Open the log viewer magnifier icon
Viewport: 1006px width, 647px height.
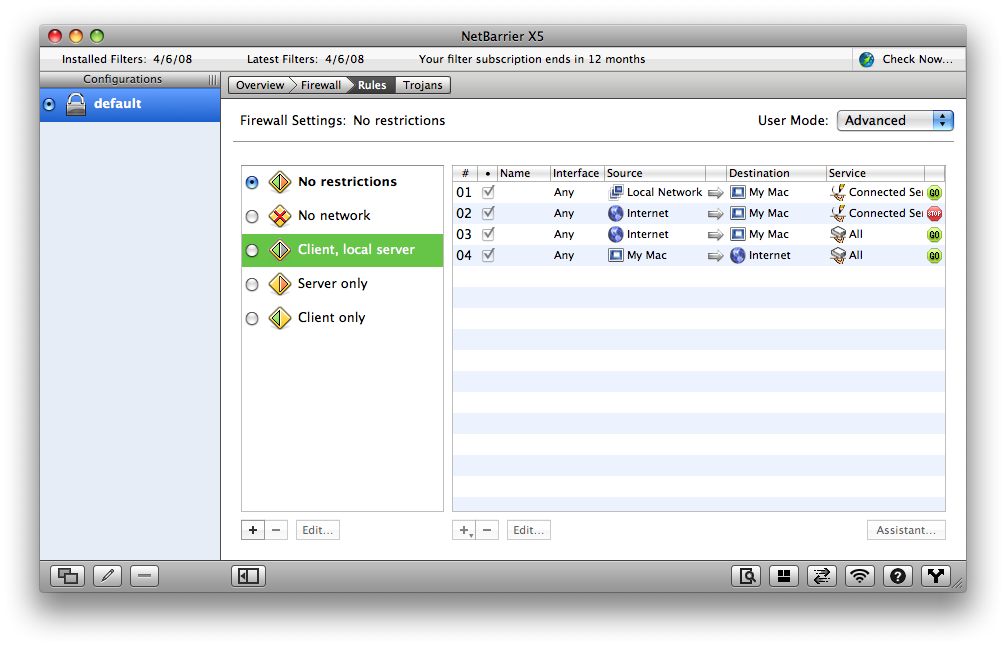click(x=746, y=576)
